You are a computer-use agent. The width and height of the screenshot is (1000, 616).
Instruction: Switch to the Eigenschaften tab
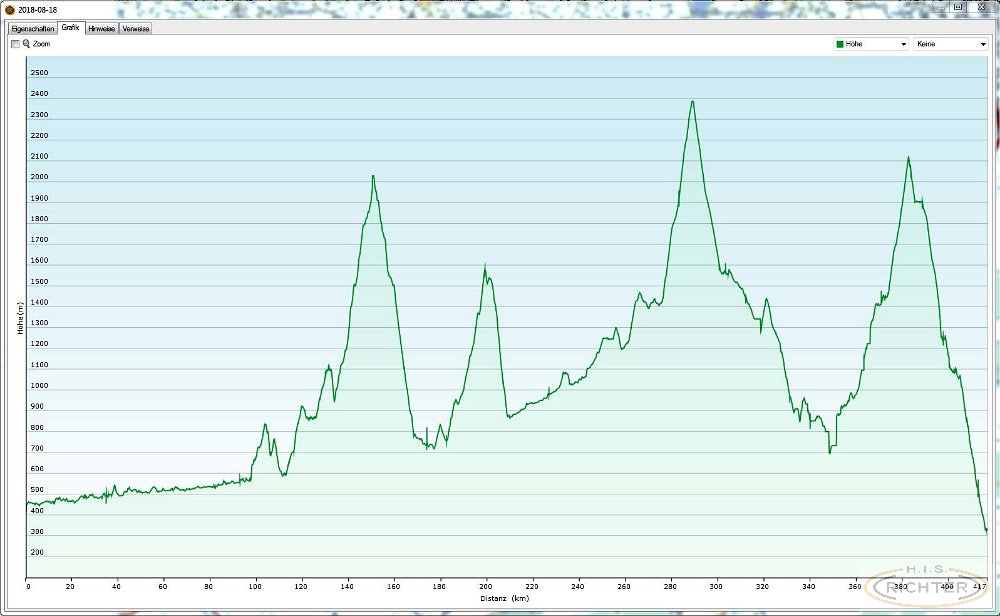click(x=32, y=29)
